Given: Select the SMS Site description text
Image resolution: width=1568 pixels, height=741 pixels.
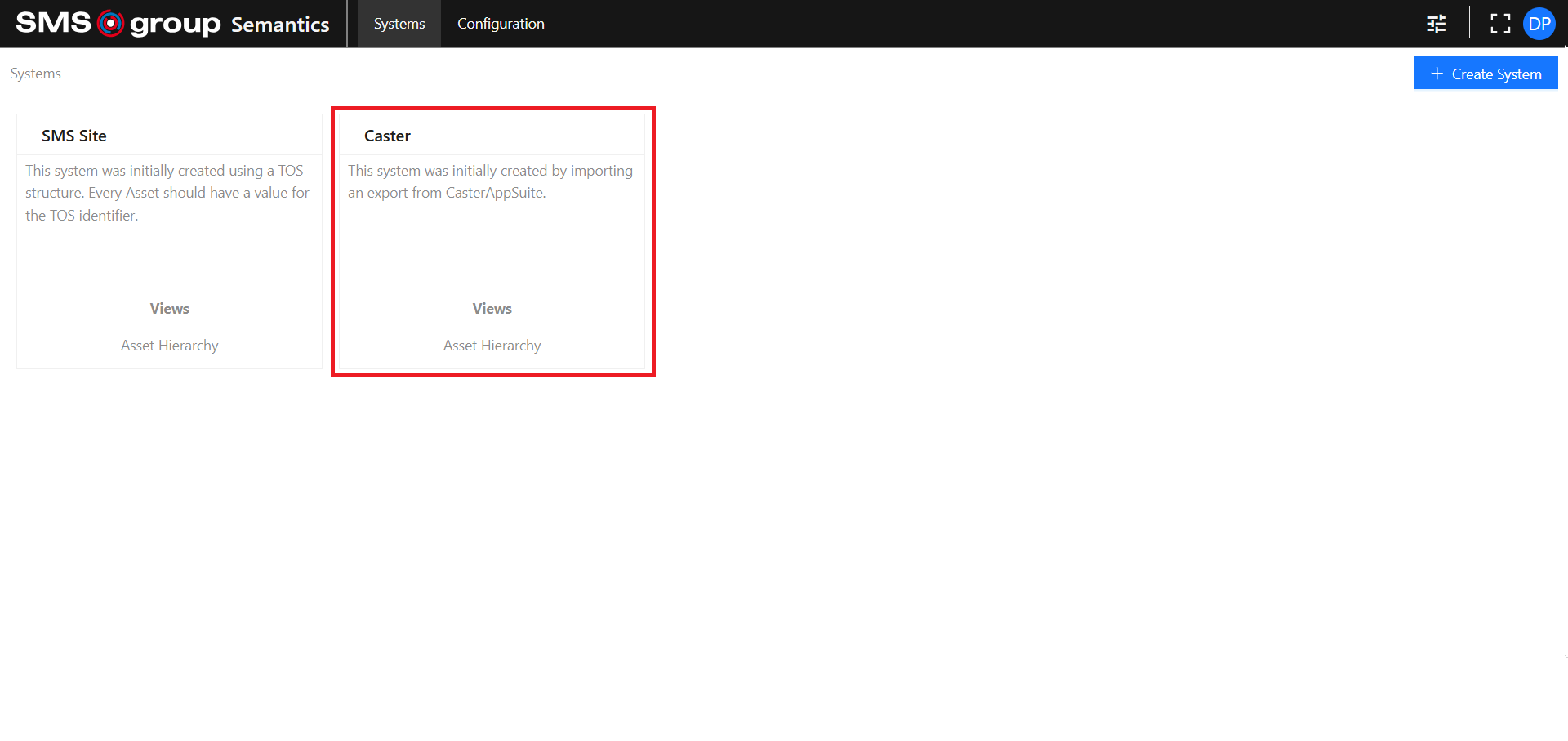Looking at the screenshot, I should click(167, 193).
